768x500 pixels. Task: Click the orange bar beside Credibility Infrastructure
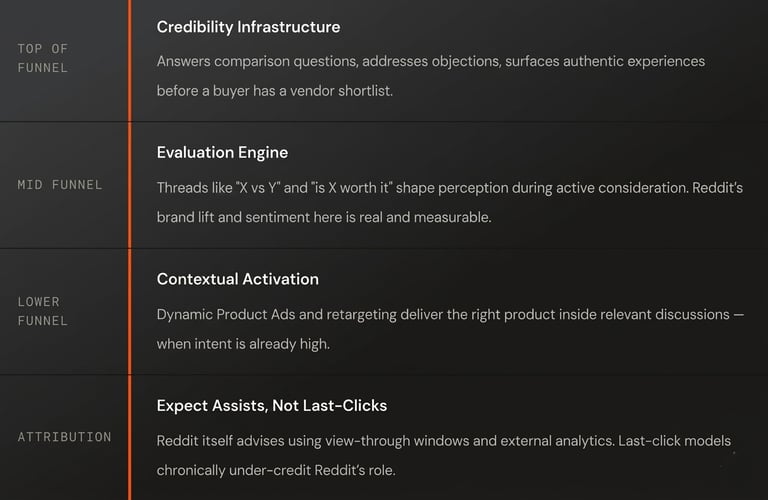tap(130, 61)
